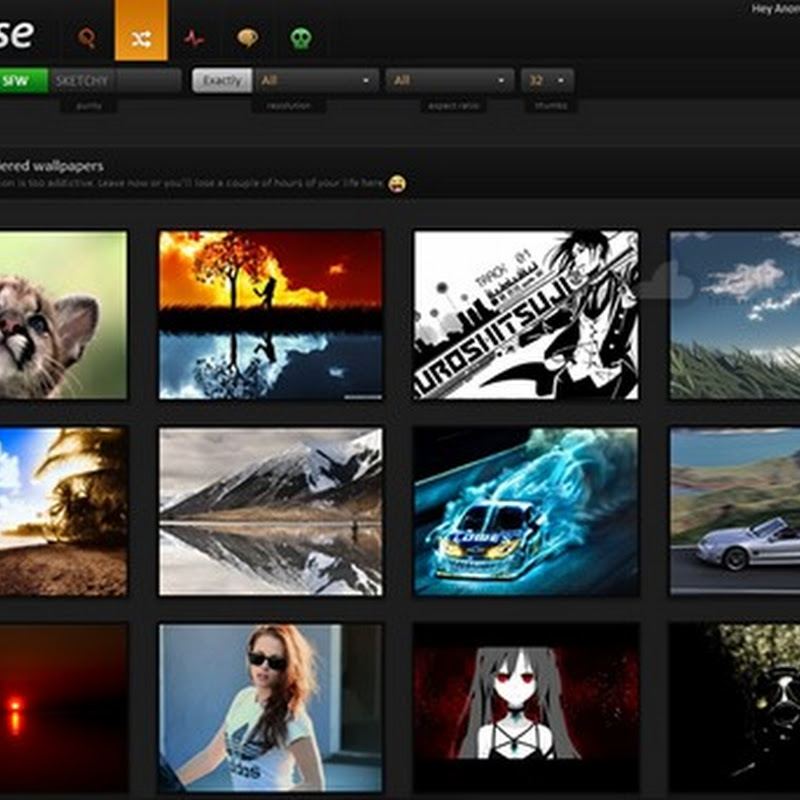This screenshot has height=800, width=800.
Task: Click the Hey Anon greeting text
Action: tap(775, 9)
